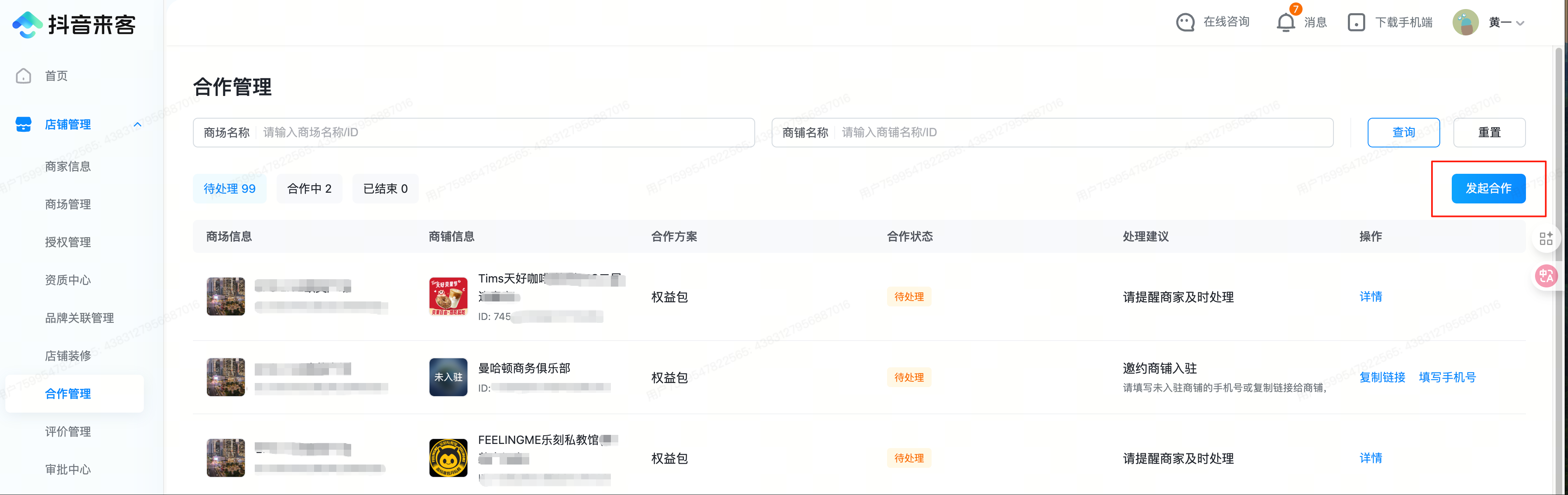Screen dimensions: 1568x495
Task: Click the 下载手机端 phone icon
Action: 1356,23
